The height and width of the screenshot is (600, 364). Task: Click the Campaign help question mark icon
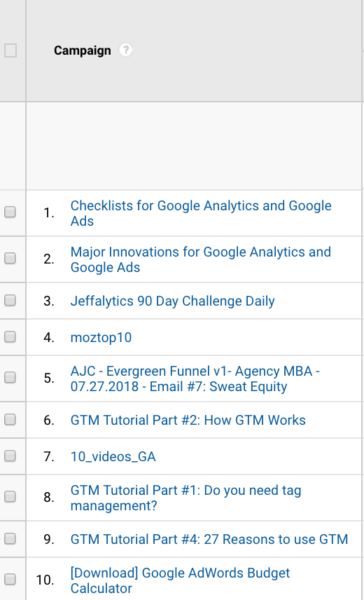[125, 50]
